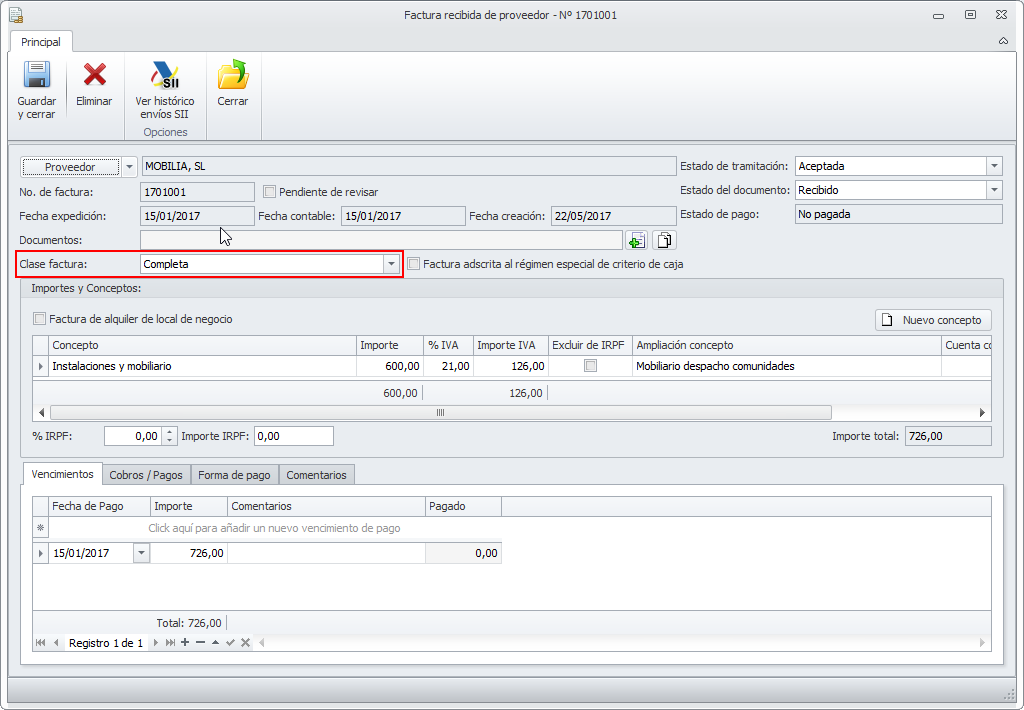The height and width of the screenshot is (710, 1024).
Task: Add a new record with the plus navigator icon
Action: point(185,643)
